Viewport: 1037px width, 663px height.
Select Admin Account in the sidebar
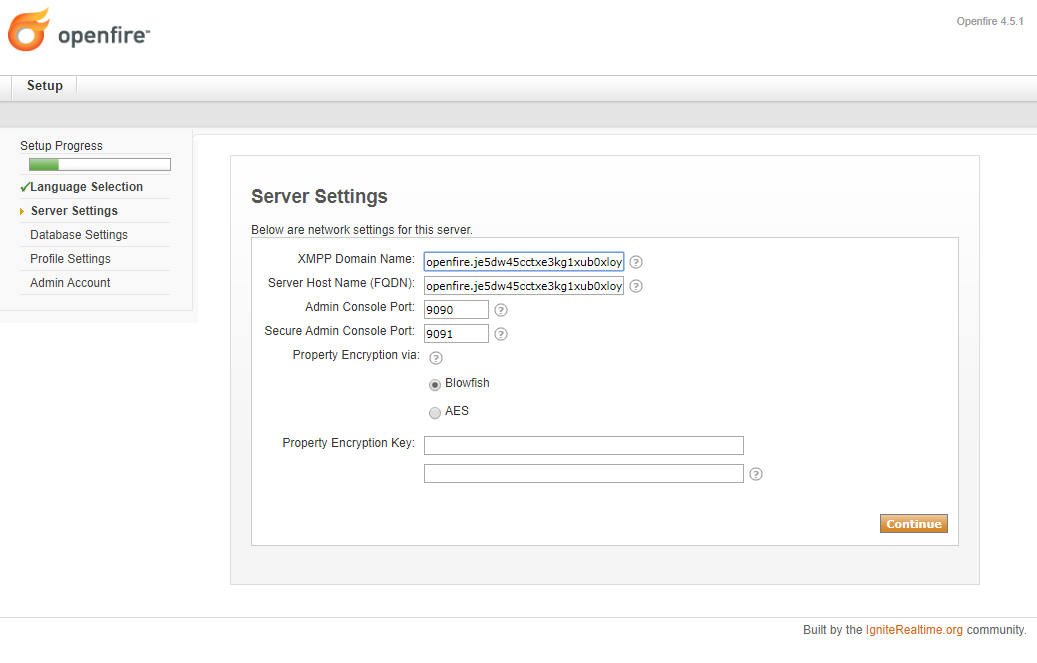pyautogui.click(x=70, y=282)
